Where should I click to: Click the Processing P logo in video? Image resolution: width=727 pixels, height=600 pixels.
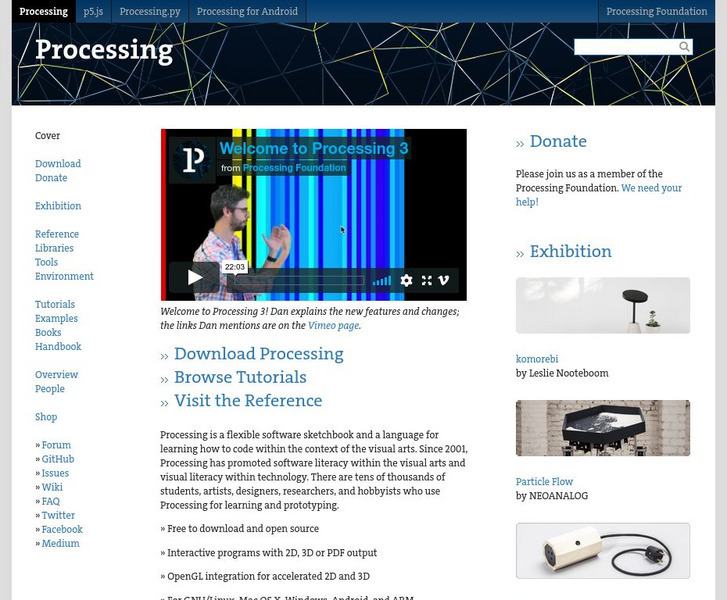(x=193, y=160)
